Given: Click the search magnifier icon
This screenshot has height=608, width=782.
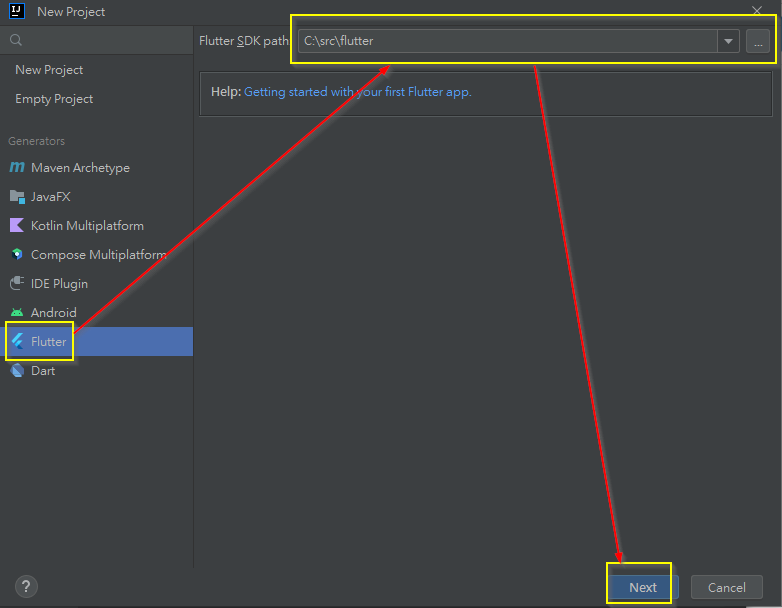Looking at the screenshot, I should (16, 40).
